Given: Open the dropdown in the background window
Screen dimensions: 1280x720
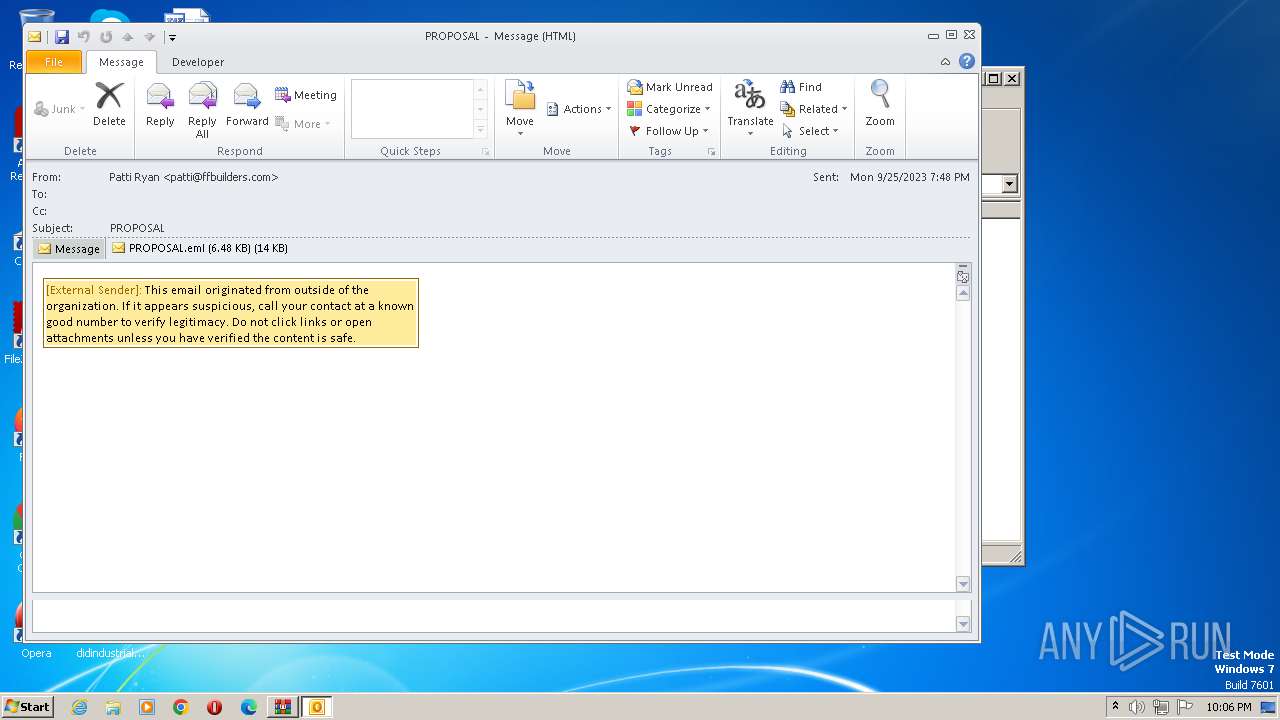Looking at the screenshot, I should [1009, 184].
